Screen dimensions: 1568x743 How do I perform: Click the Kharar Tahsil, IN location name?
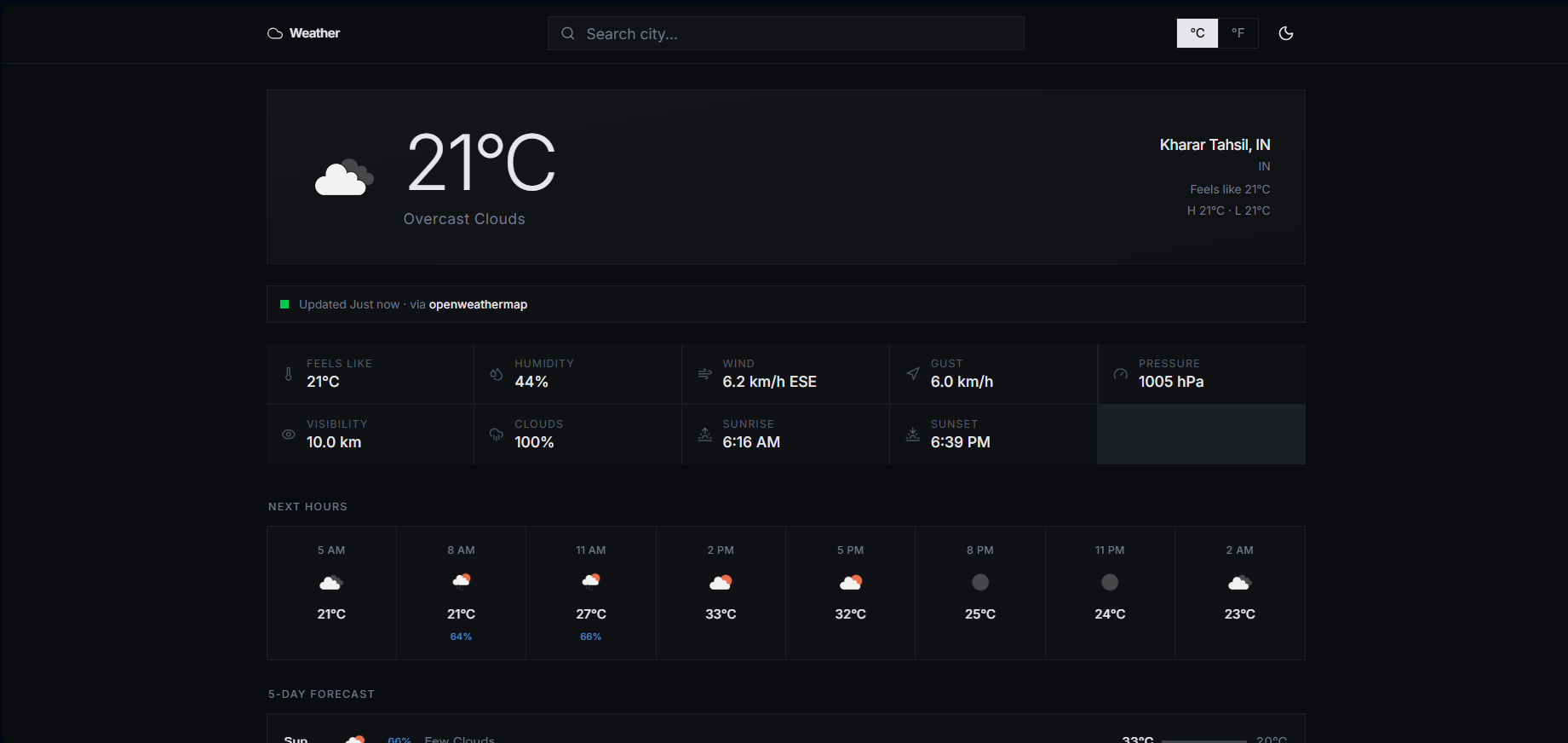1215,145
